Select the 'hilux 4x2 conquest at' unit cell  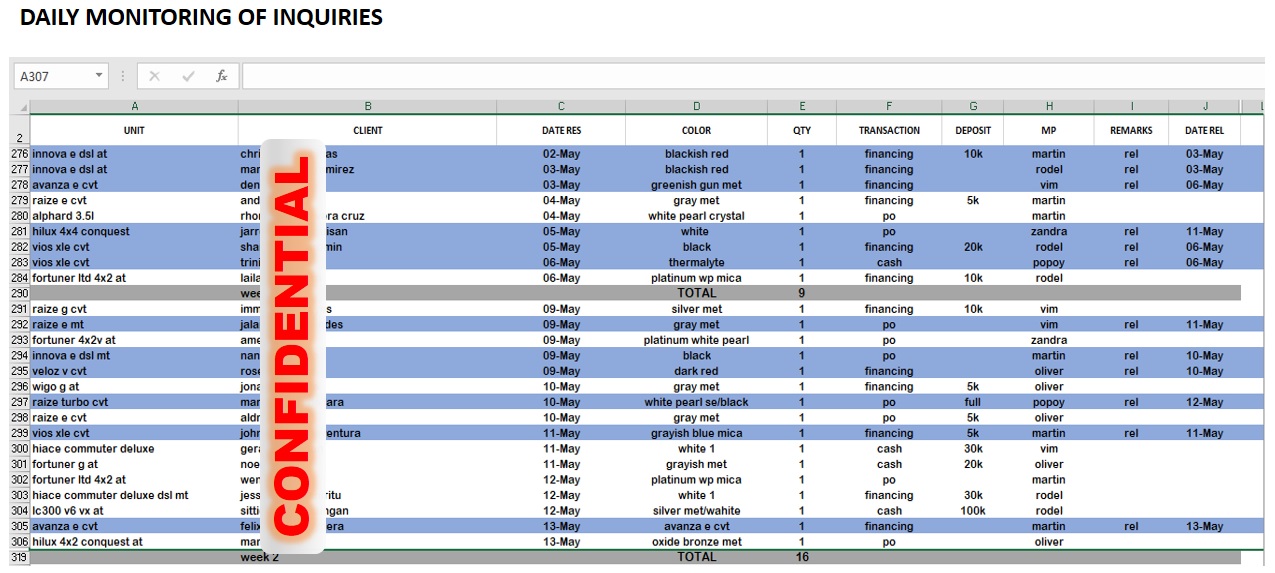[x=134, y=542]
